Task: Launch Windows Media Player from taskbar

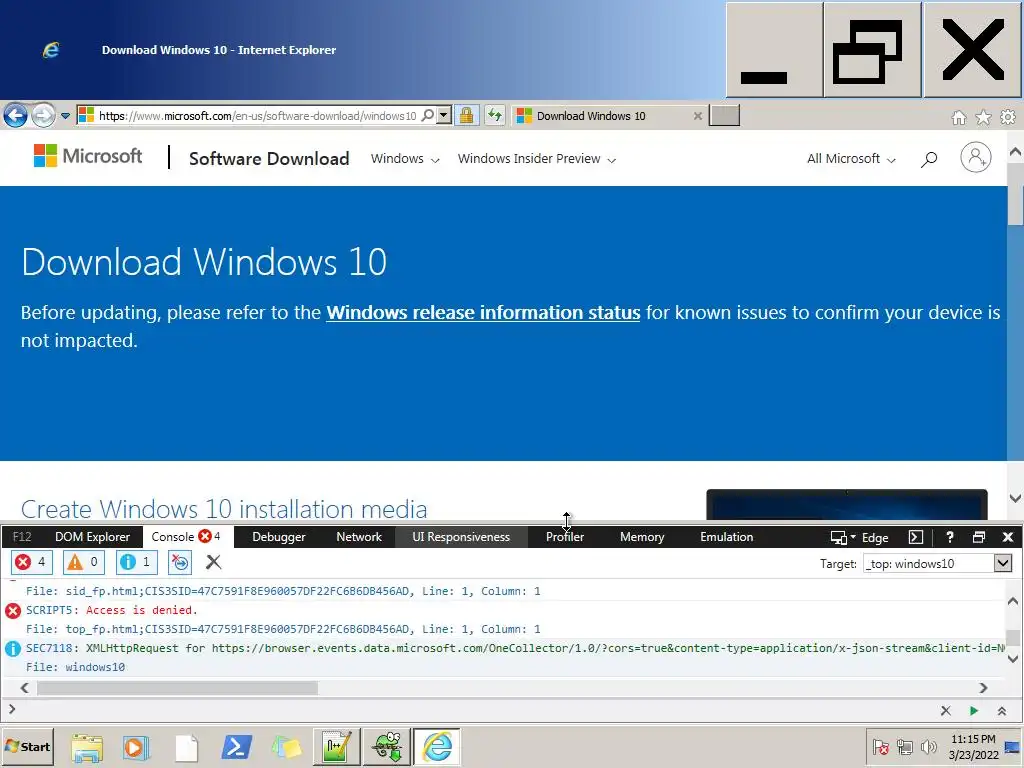Action: 136,747
